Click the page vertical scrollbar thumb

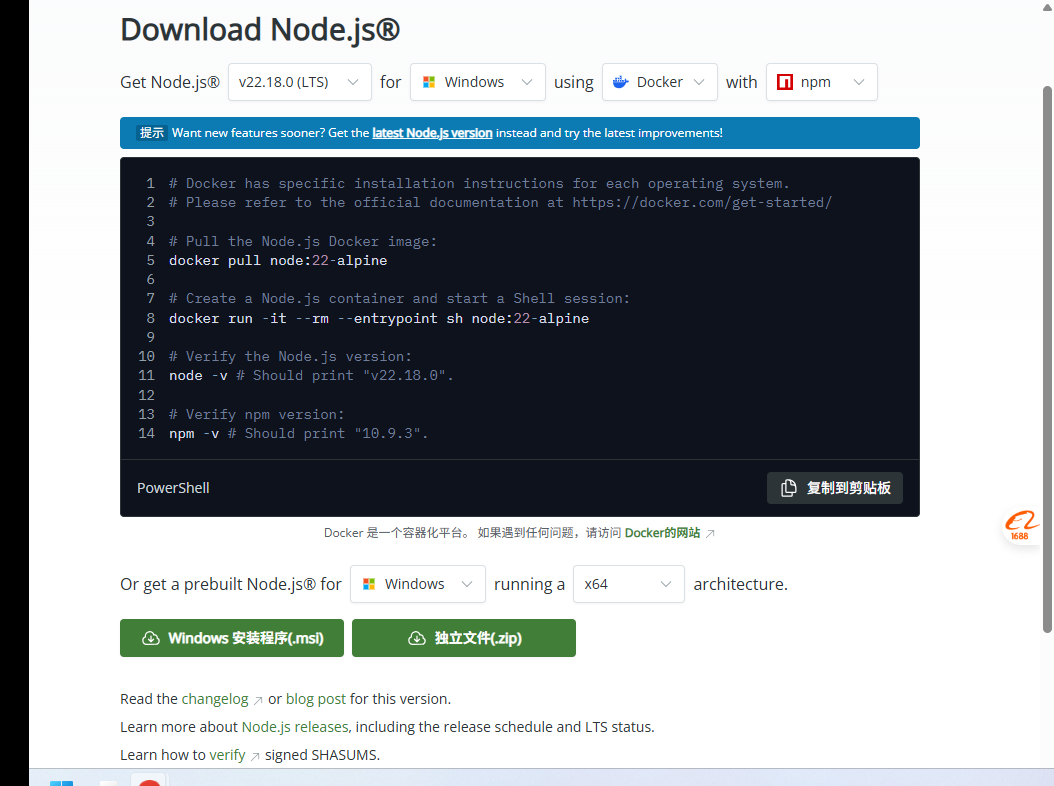(1047, 359)
